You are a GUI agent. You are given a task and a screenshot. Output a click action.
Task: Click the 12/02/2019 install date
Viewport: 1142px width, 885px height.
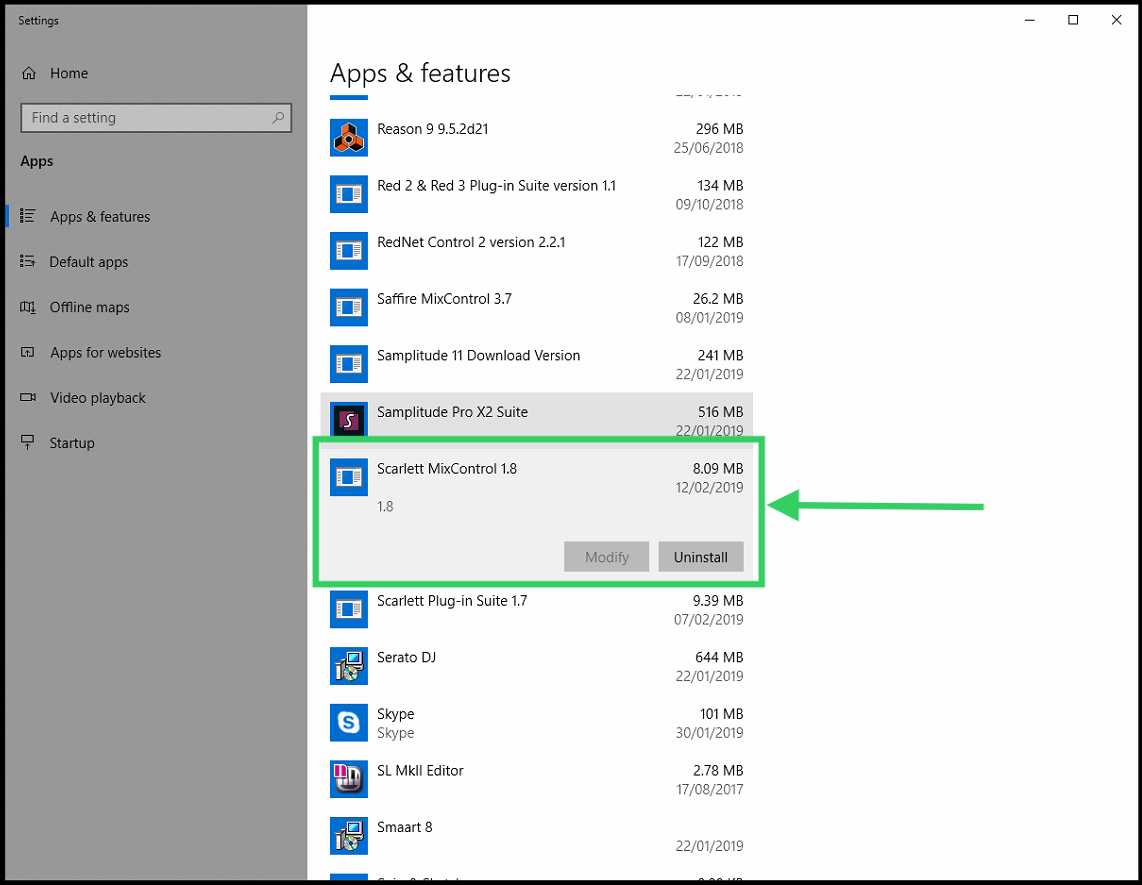pos(709,487)
